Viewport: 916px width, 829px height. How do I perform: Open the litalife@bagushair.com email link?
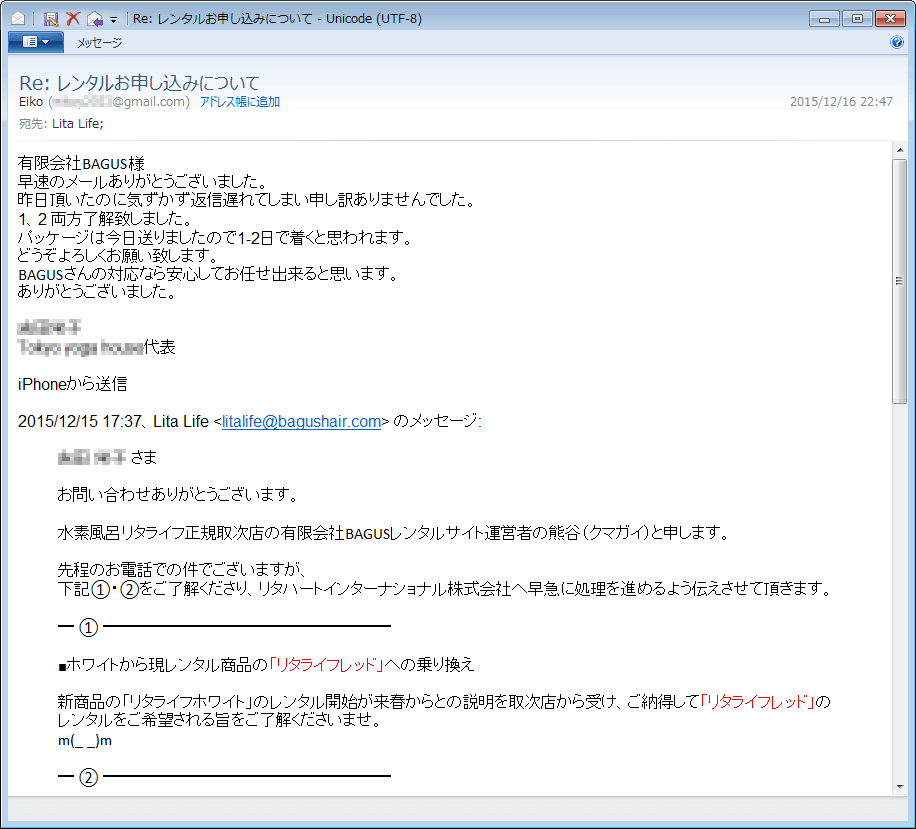(301, 421)
